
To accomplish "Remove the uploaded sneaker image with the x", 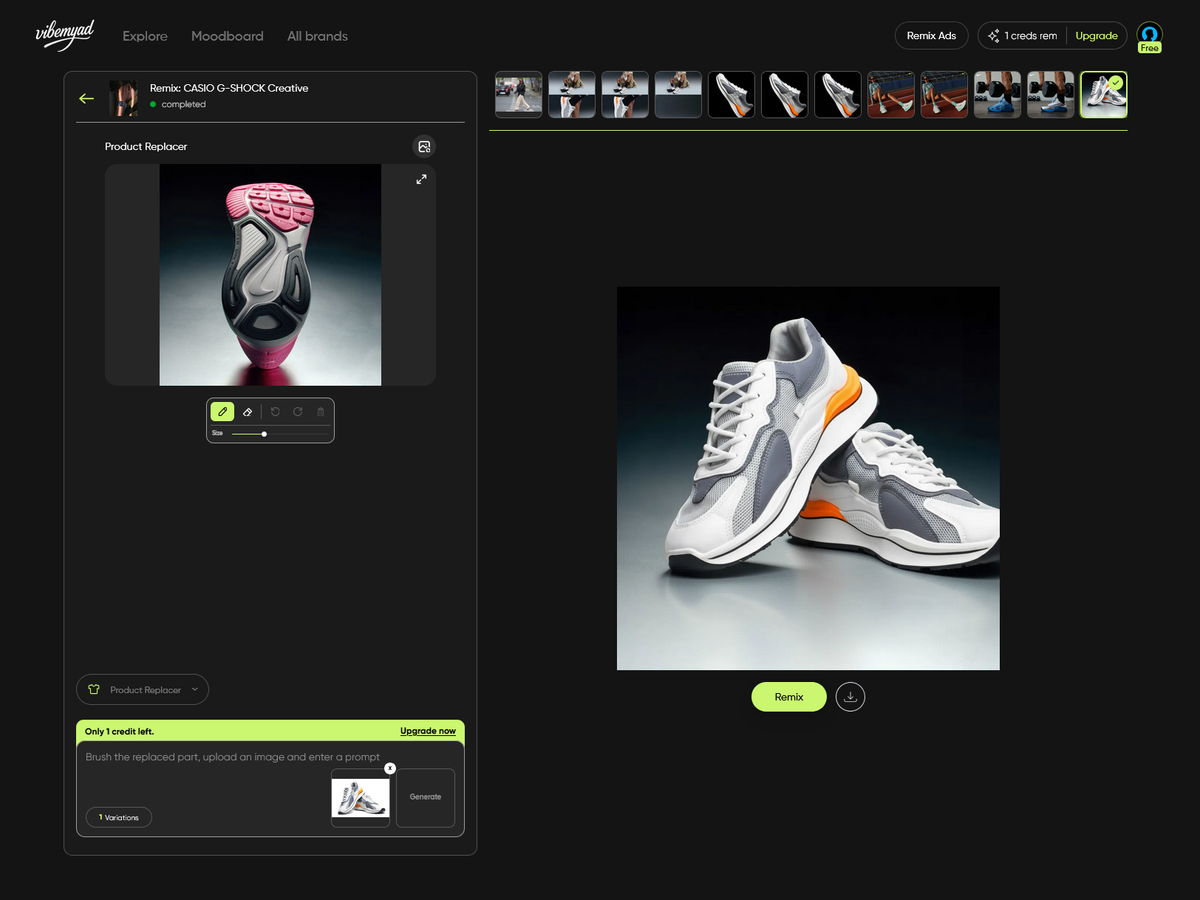I will tap(390, 768).
